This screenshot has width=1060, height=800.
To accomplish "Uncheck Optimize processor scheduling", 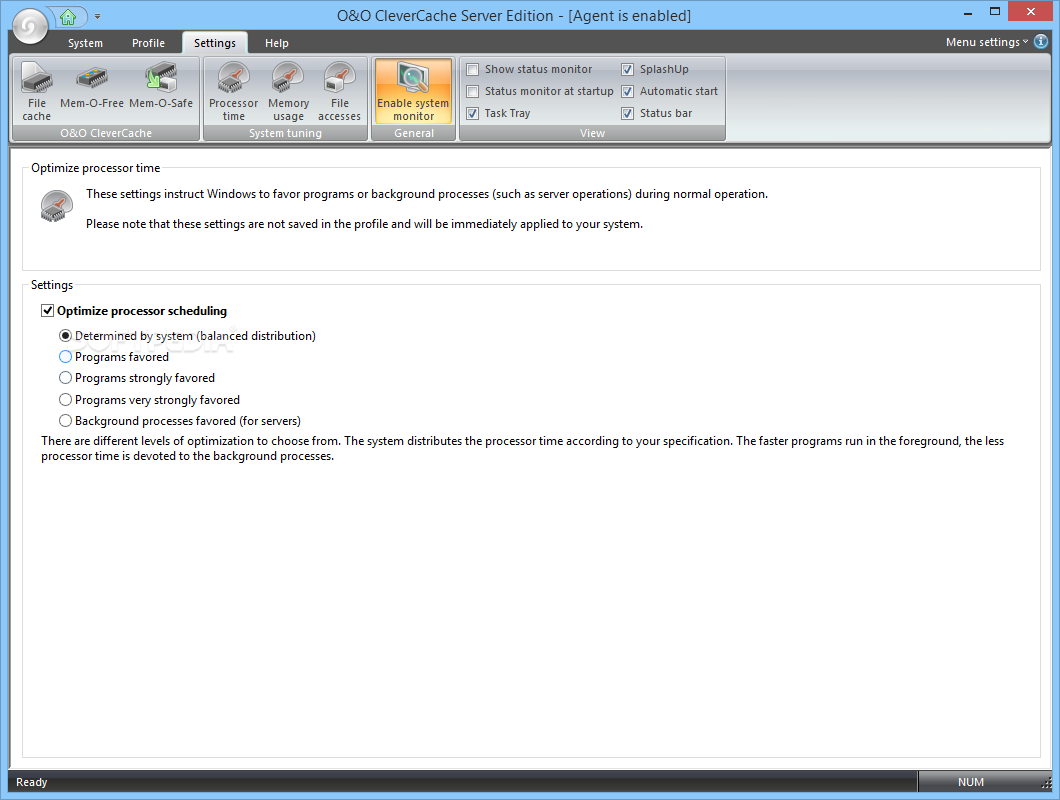I will coord(47,310).
